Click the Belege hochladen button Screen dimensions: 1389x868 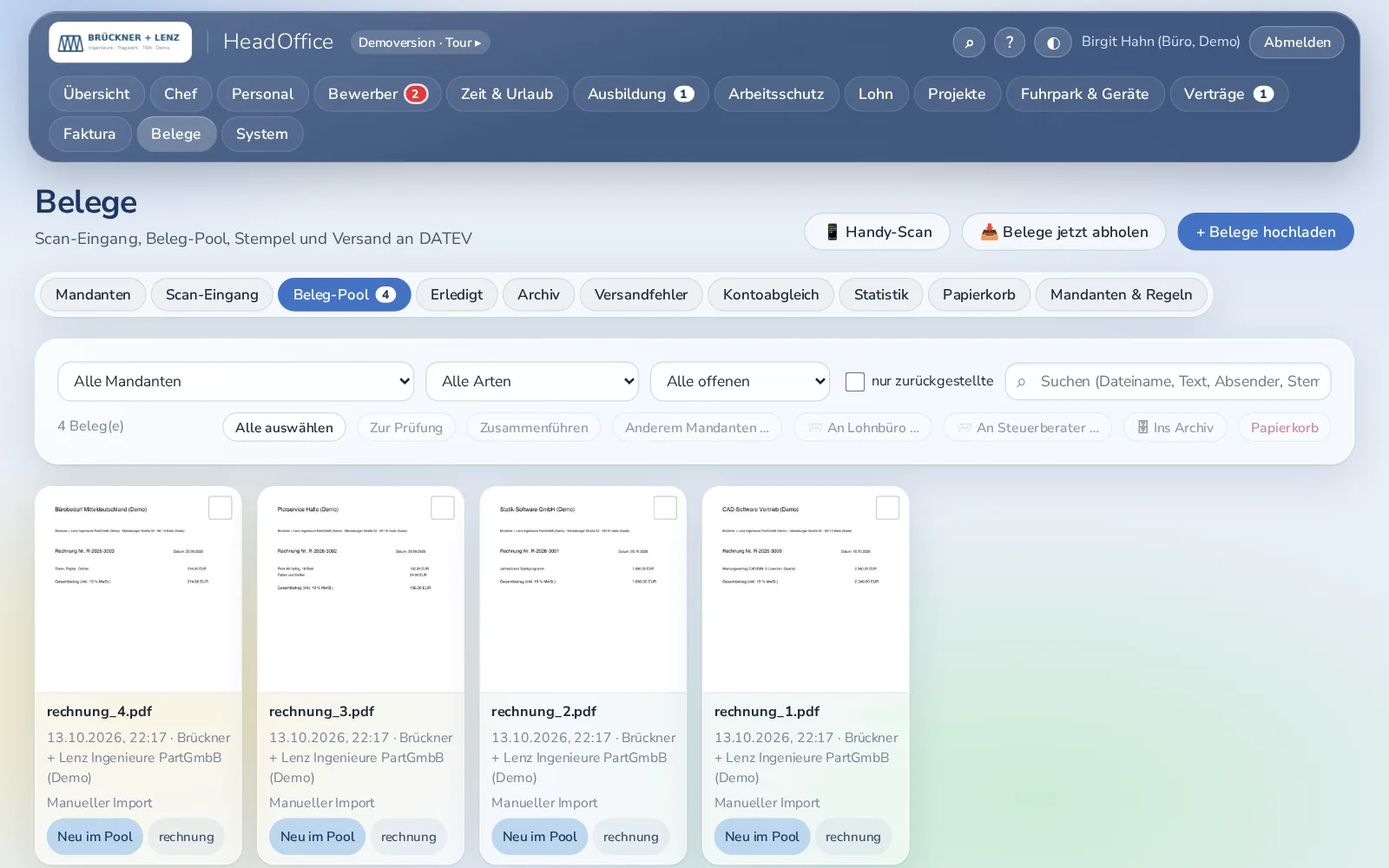pos(1266,232)
